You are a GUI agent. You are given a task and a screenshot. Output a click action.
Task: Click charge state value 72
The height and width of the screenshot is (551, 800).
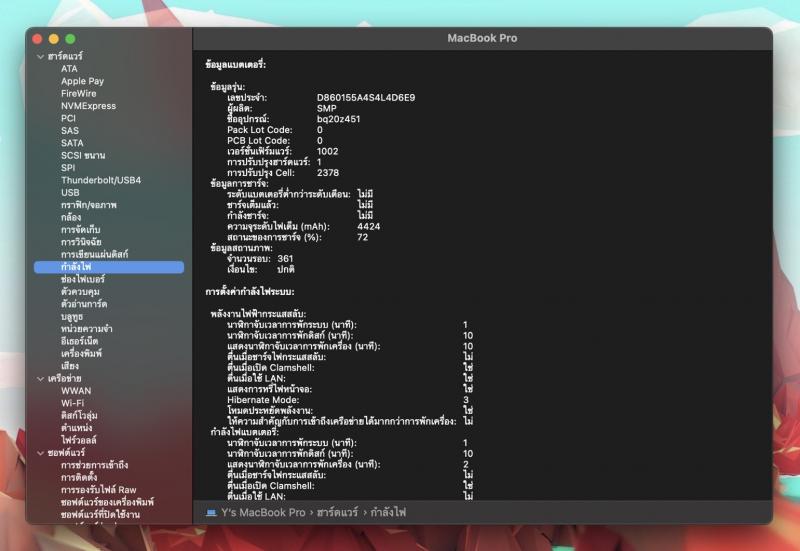[x=363, y=237]
